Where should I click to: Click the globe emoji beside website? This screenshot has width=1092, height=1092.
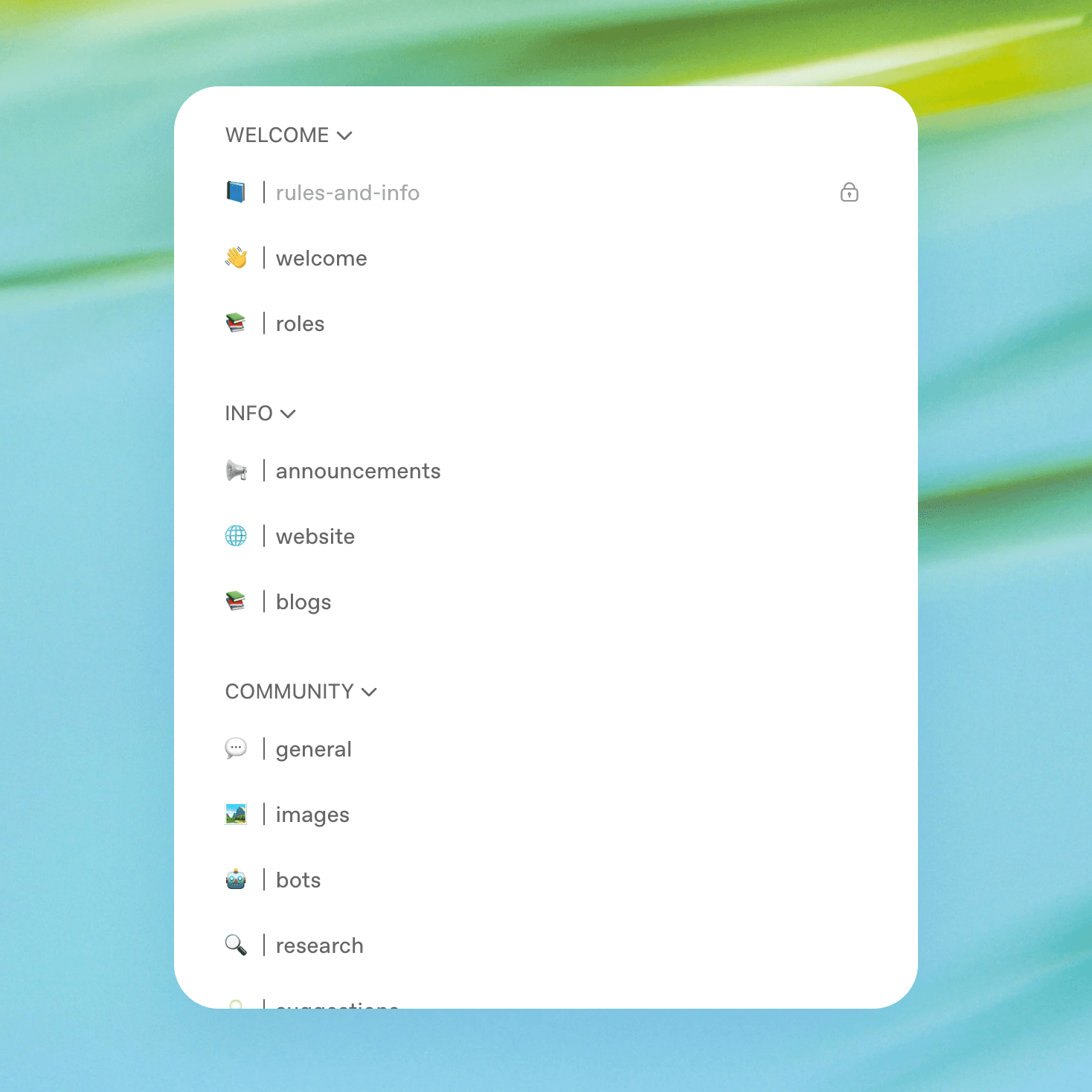[236, 536]
